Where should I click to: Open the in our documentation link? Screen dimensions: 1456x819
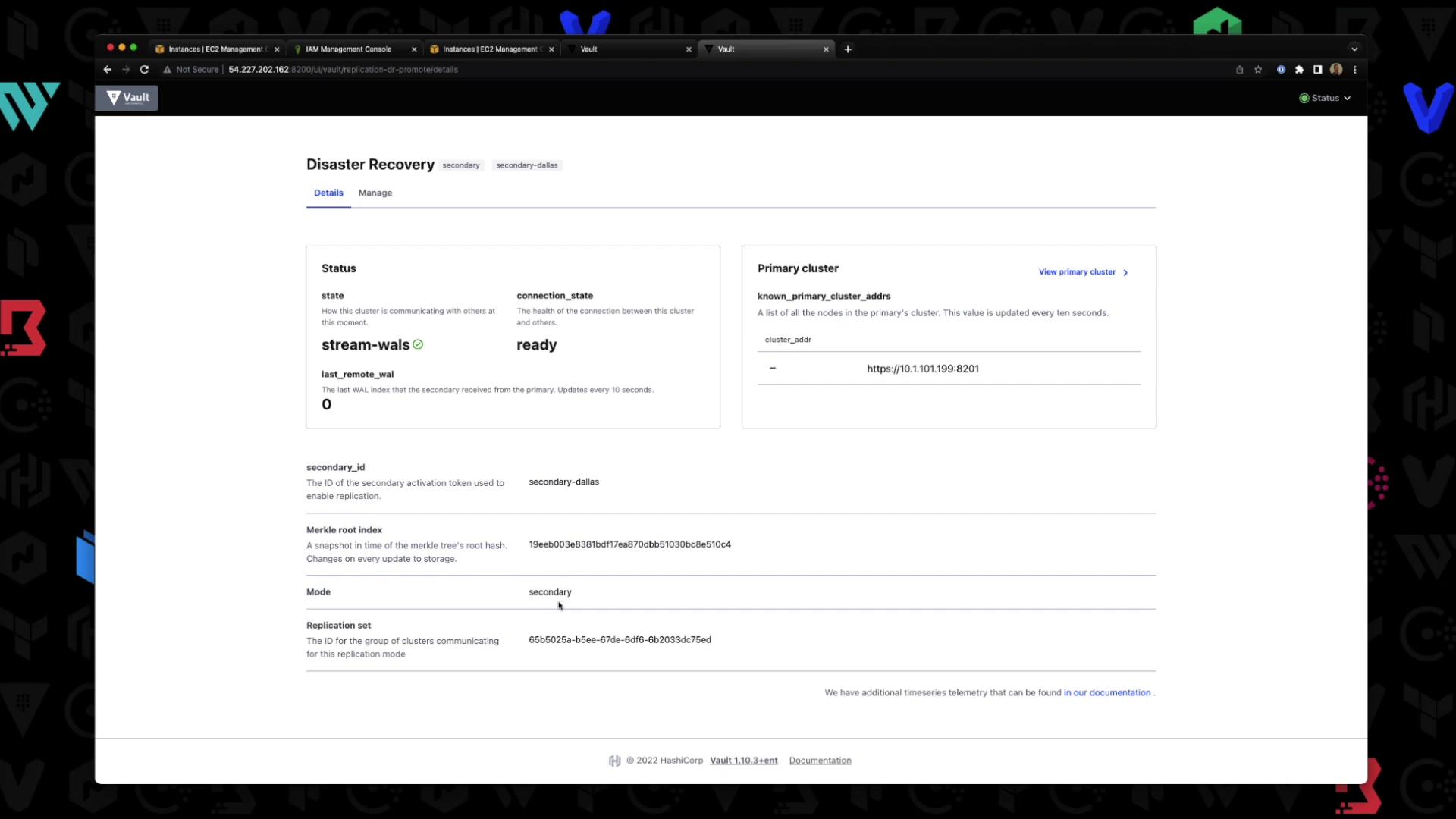click(x=1106, y=692)
